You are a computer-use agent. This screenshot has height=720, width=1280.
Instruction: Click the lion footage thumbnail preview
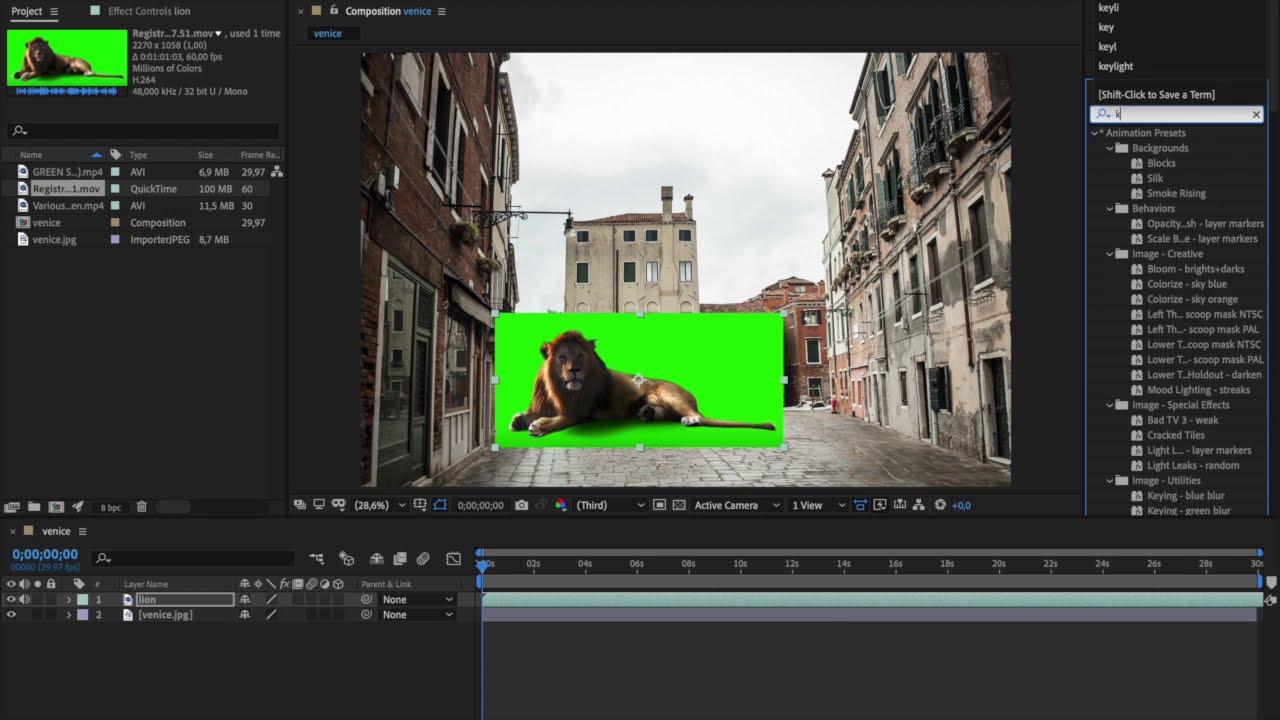pos(67,57)
